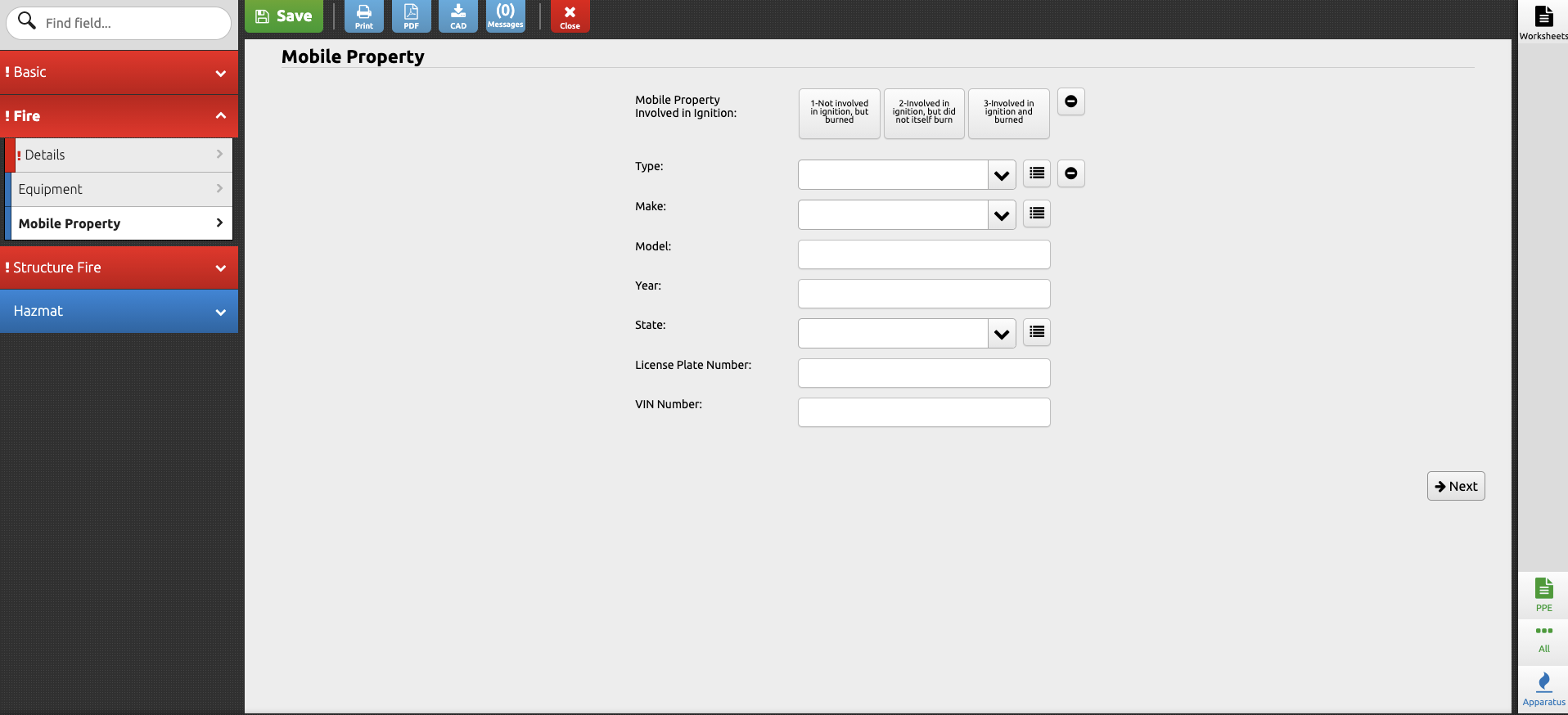1568x715 pixels.
Task: Open the Worksheets panel icon
Action: [1543, 22]
